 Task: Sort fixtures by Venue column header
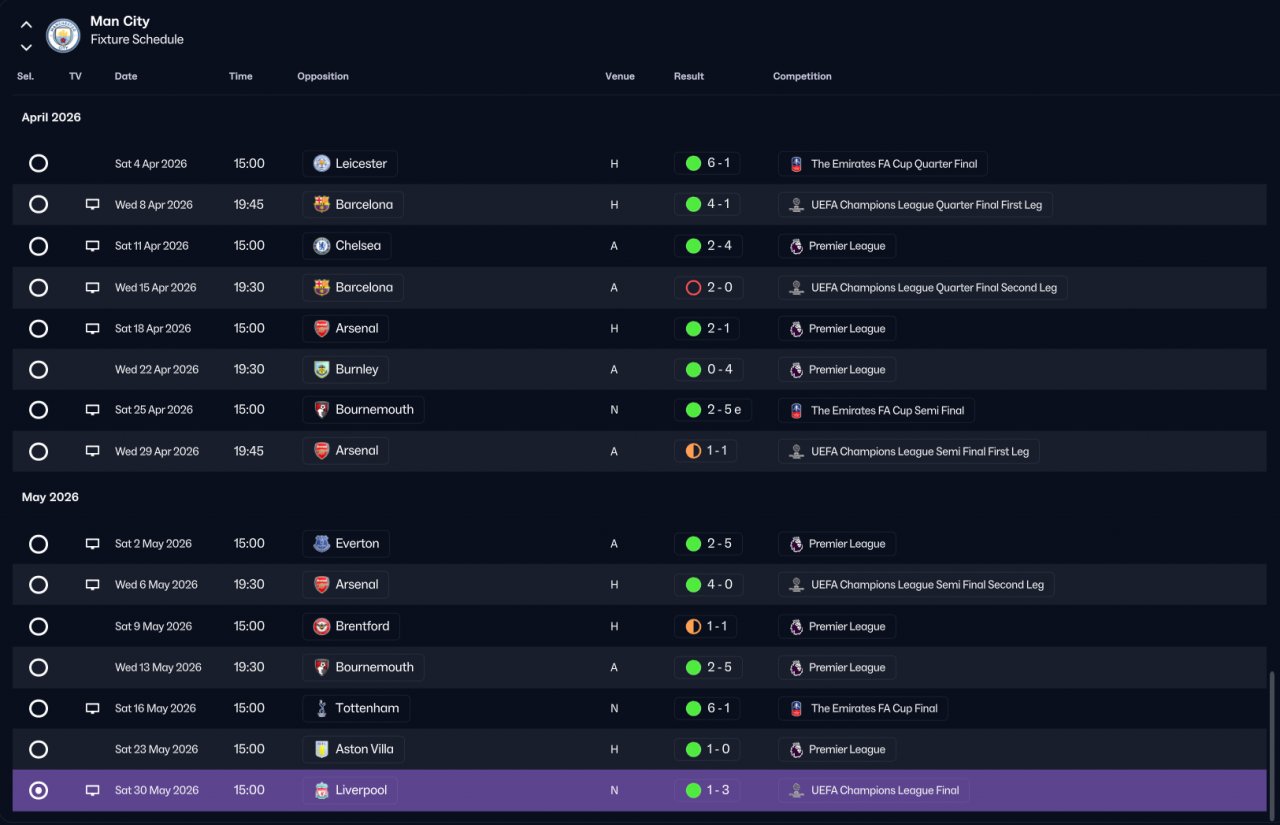[620, 76]
